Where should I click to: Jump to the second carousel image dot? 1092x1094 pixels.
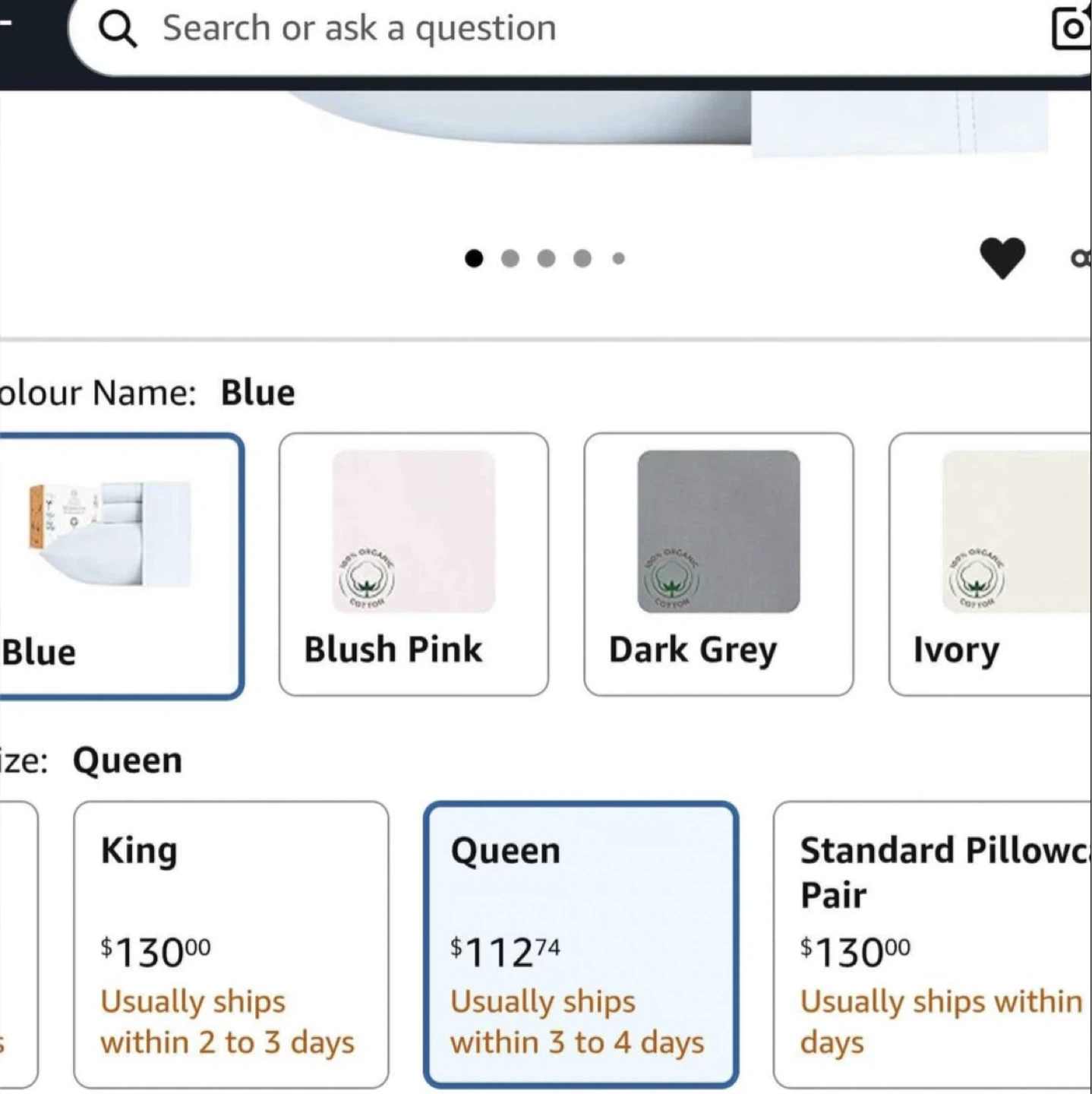510,259
